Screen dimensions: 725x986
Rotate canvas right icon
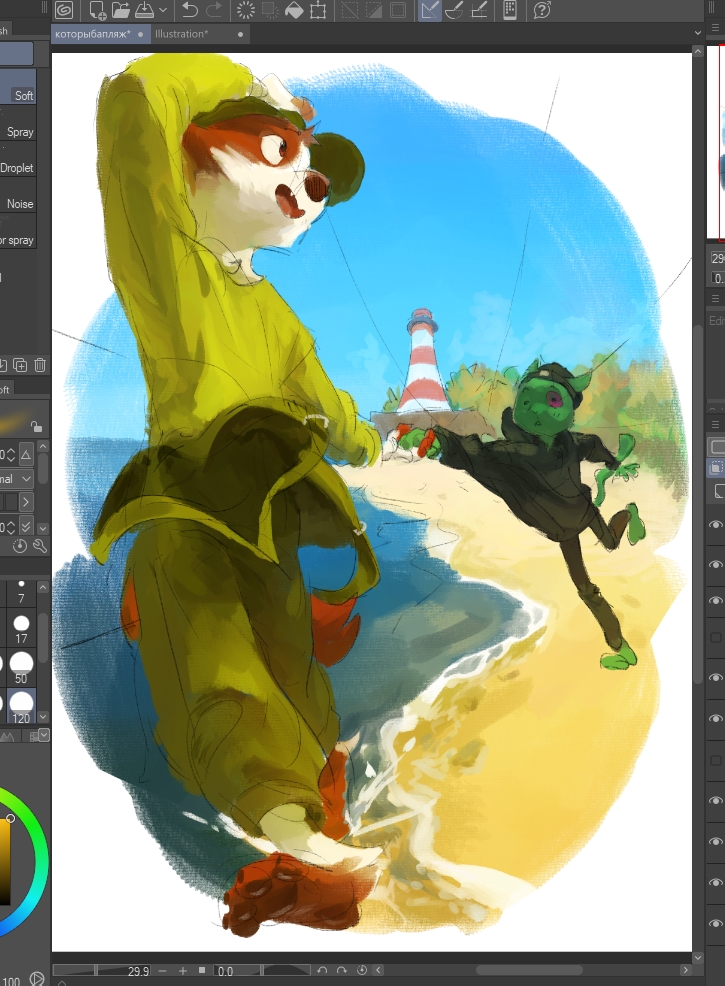(341, 970)
